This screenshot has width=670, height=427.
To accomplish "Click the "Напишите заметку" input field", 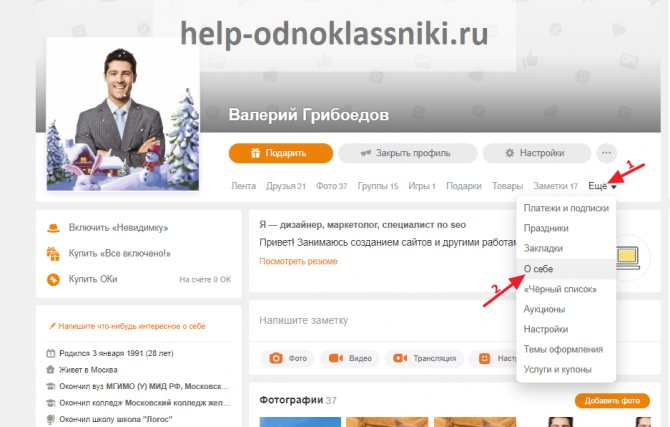I will [x=382, y=320].
